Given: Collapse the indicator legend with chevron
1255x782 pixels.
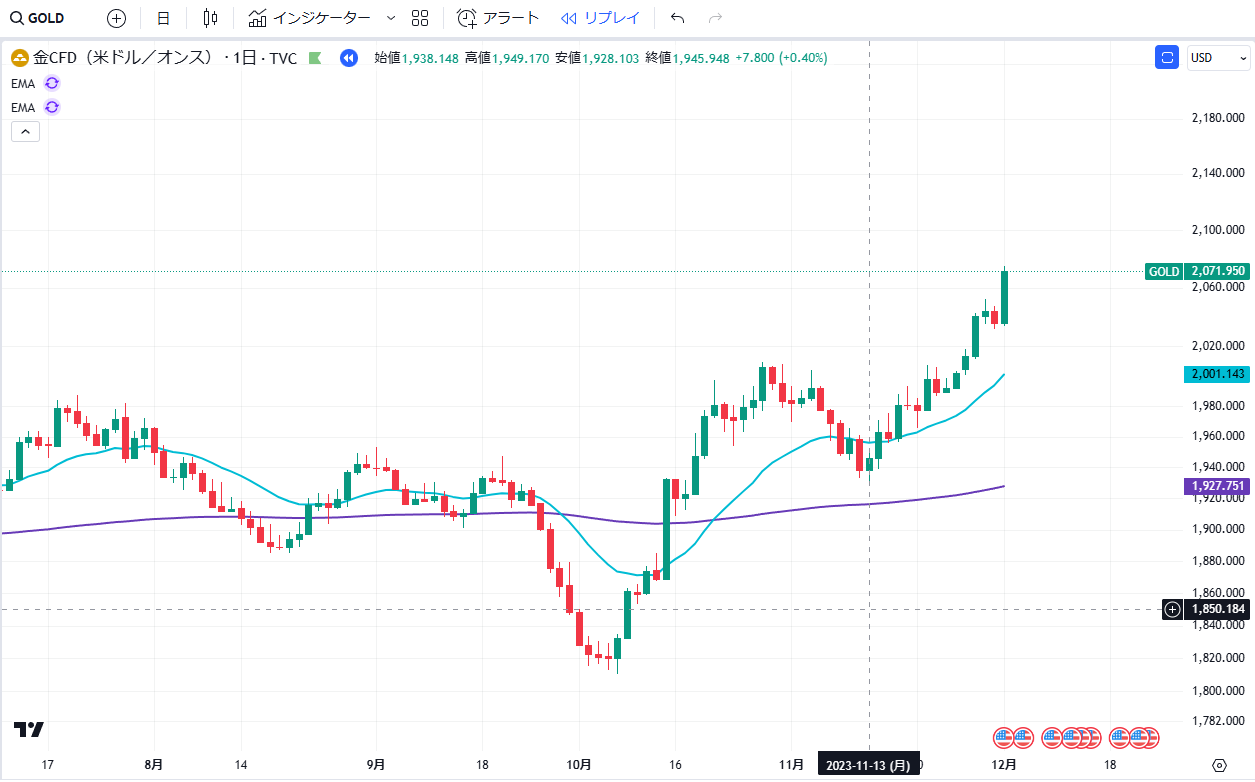Looking at the screenshot, I should [x=25, y=131].
